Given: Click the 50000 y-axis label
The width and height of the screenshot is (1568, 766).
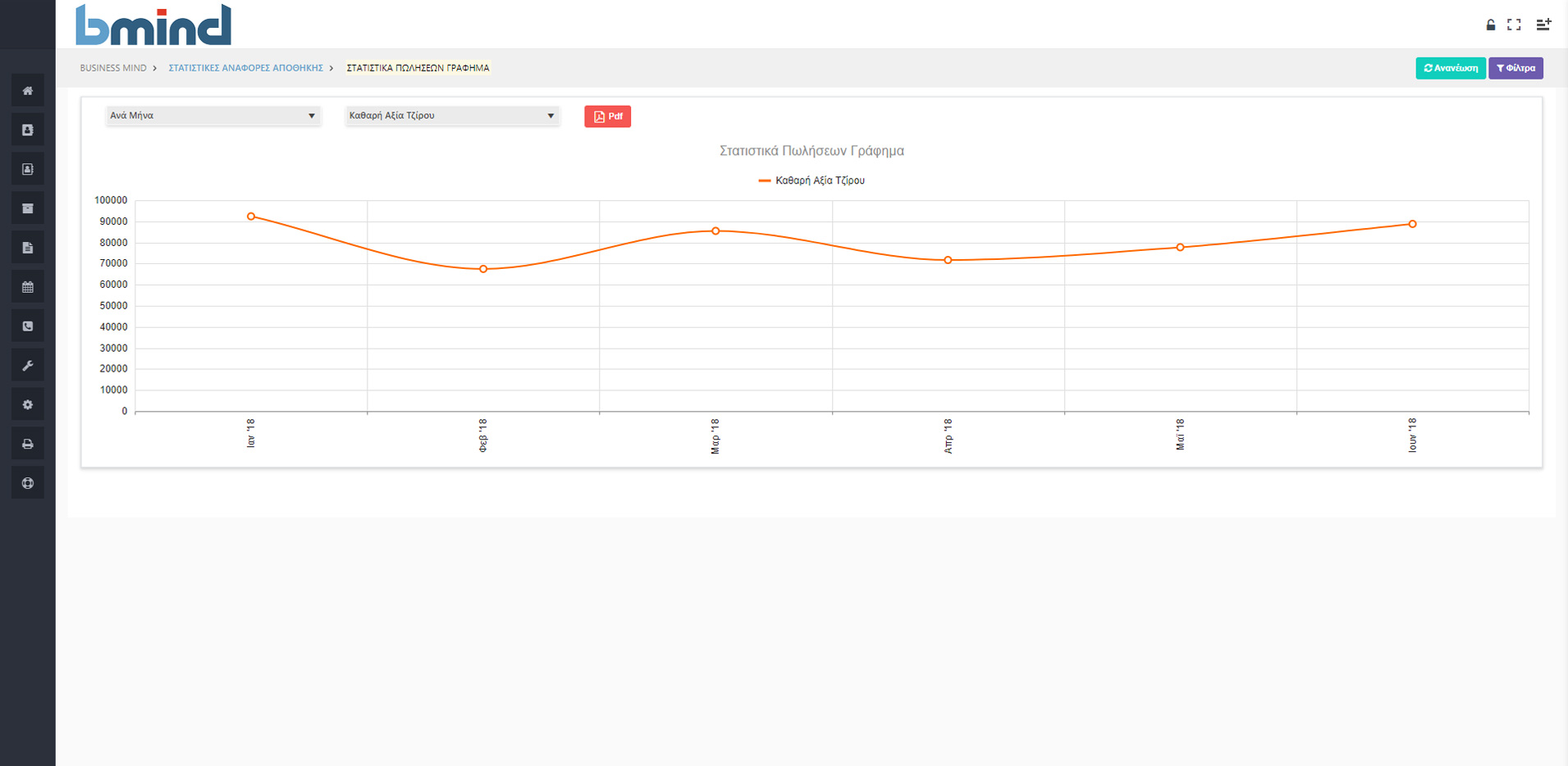Looking at the screenshot, I should coord(113,306).
